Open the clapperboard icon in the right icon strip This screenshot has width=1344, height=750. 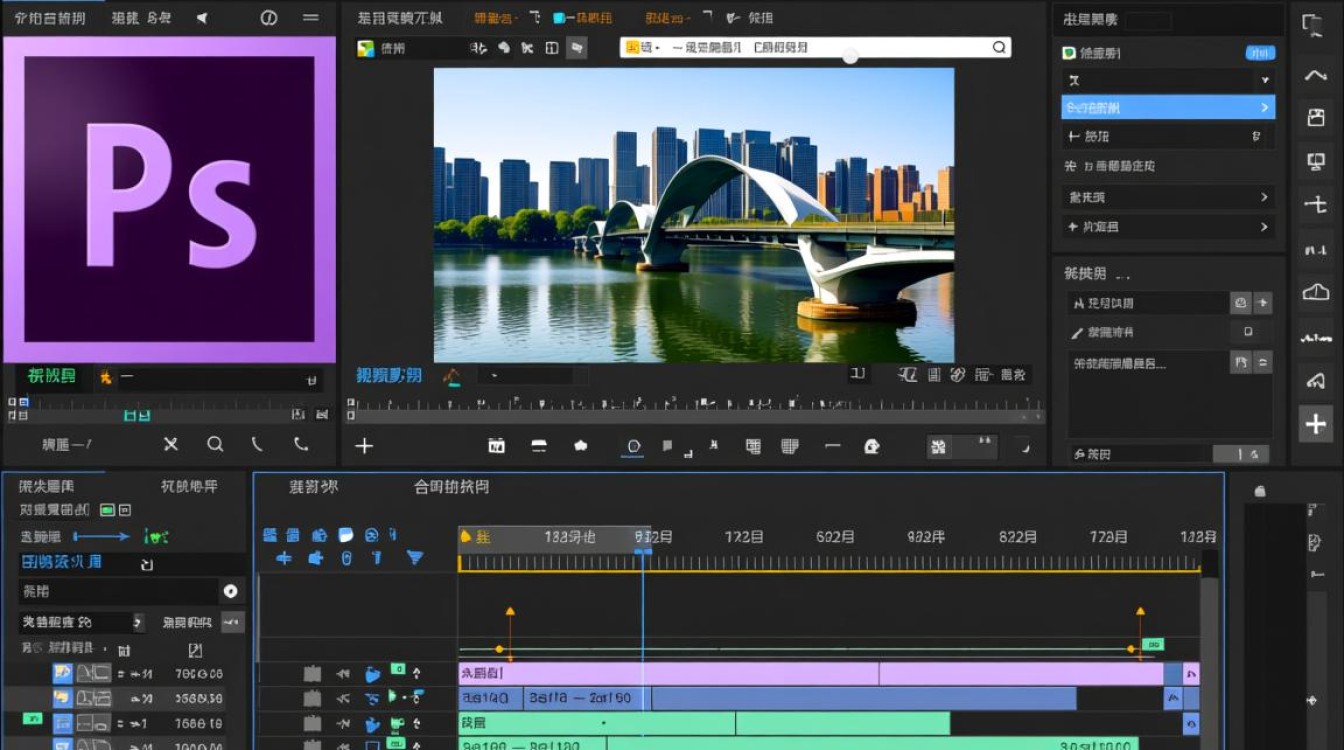[1315, 118]
